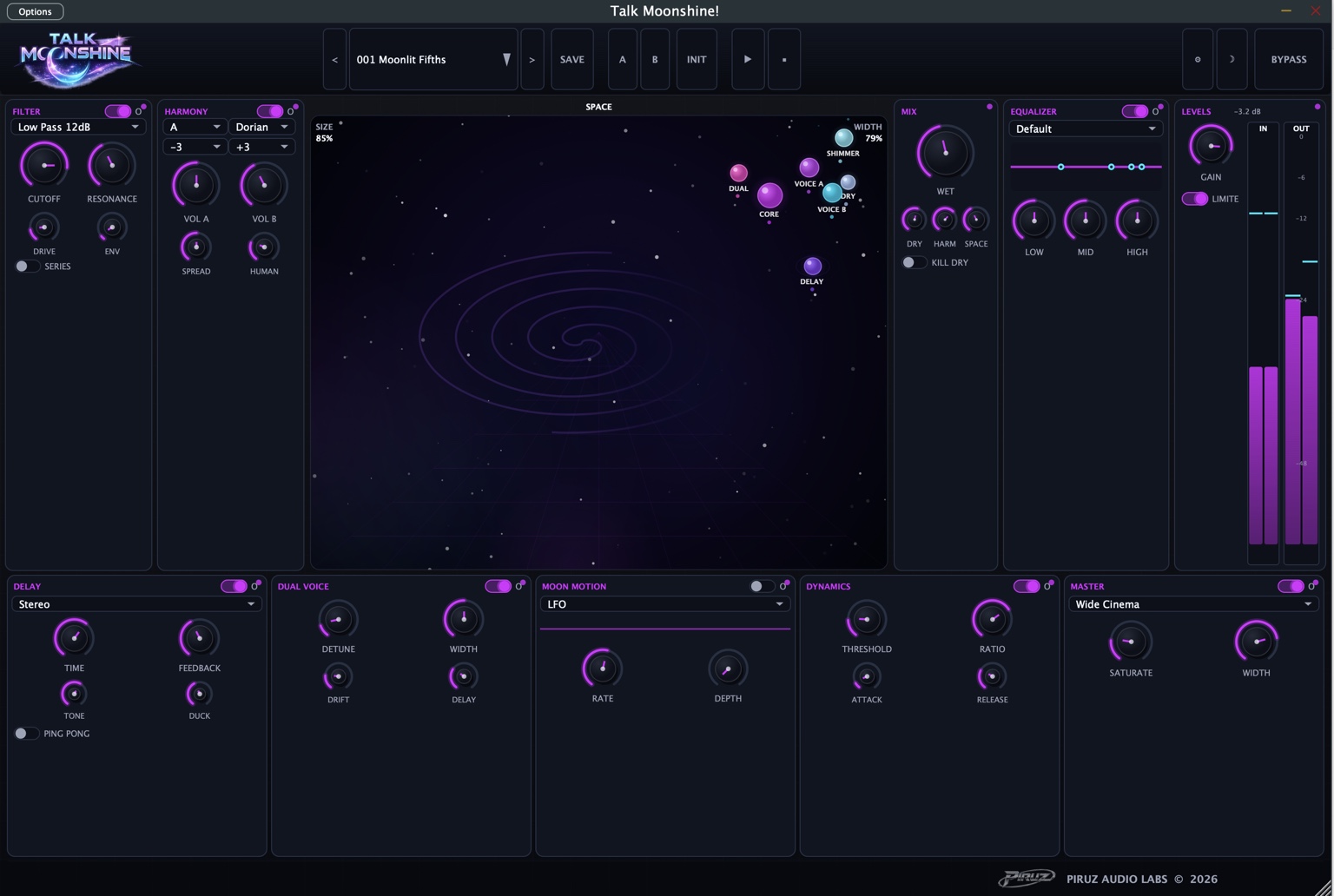Enable the Filter SERIES switch
The height and width of the screenshot is (896, 1334).
27,267
